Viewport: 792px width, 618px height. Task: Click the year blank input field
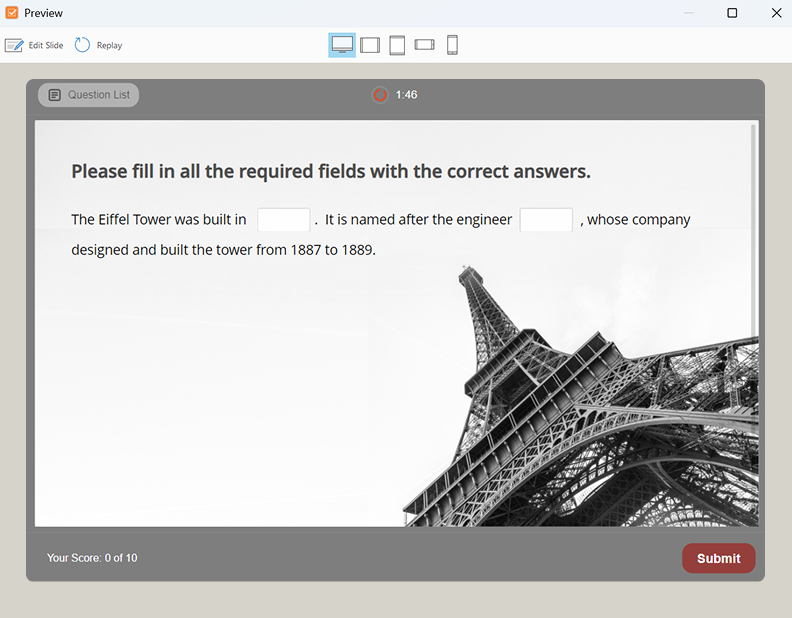[x=283, y=220]
